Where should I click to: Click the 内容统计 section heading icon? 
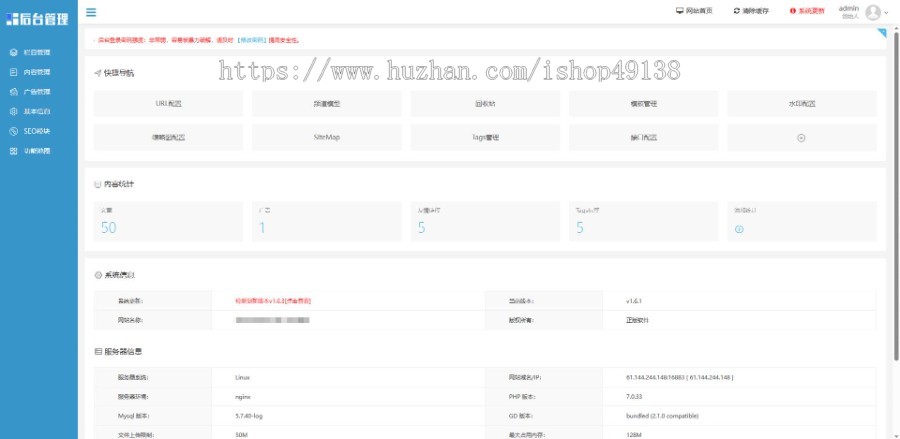point(98,184)
